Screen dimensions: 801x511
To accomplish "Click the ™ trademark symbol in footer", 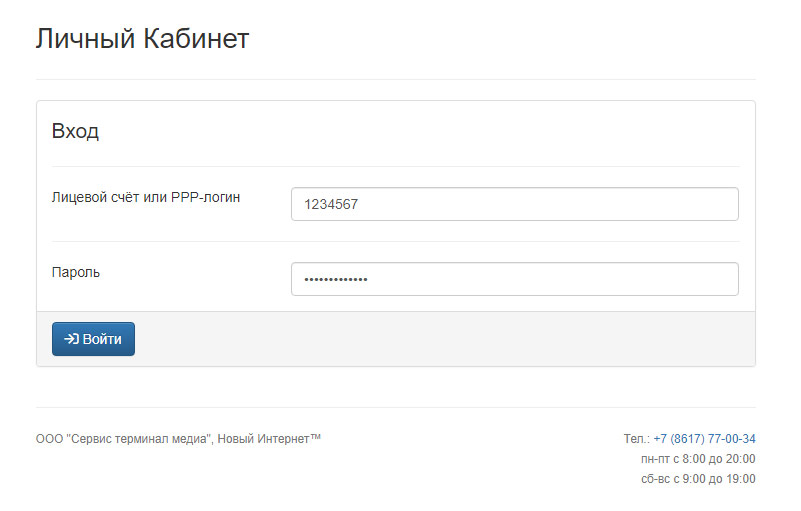I will [315, 436].
